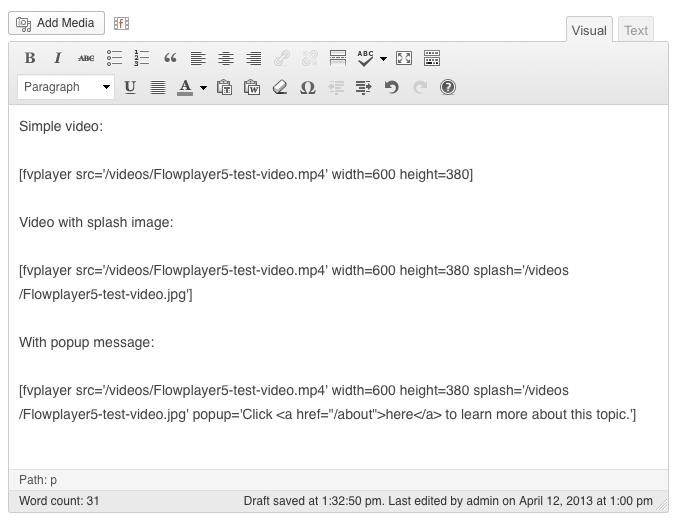Click the first fvplayer shortcode line
Viewport: 678px width, 524px height.
click(246, 174)
